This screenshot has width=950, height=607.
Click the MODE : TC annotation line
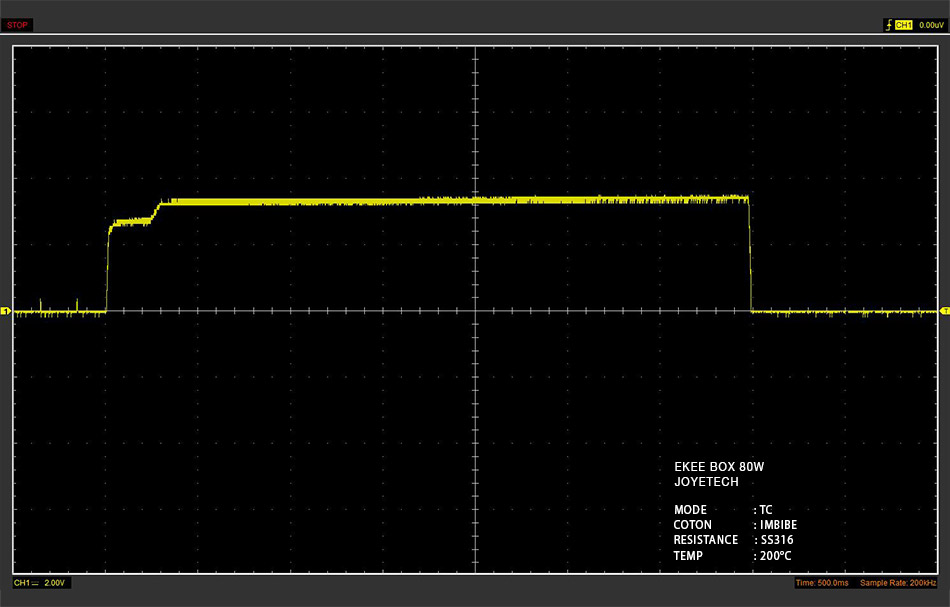point(723,509)
